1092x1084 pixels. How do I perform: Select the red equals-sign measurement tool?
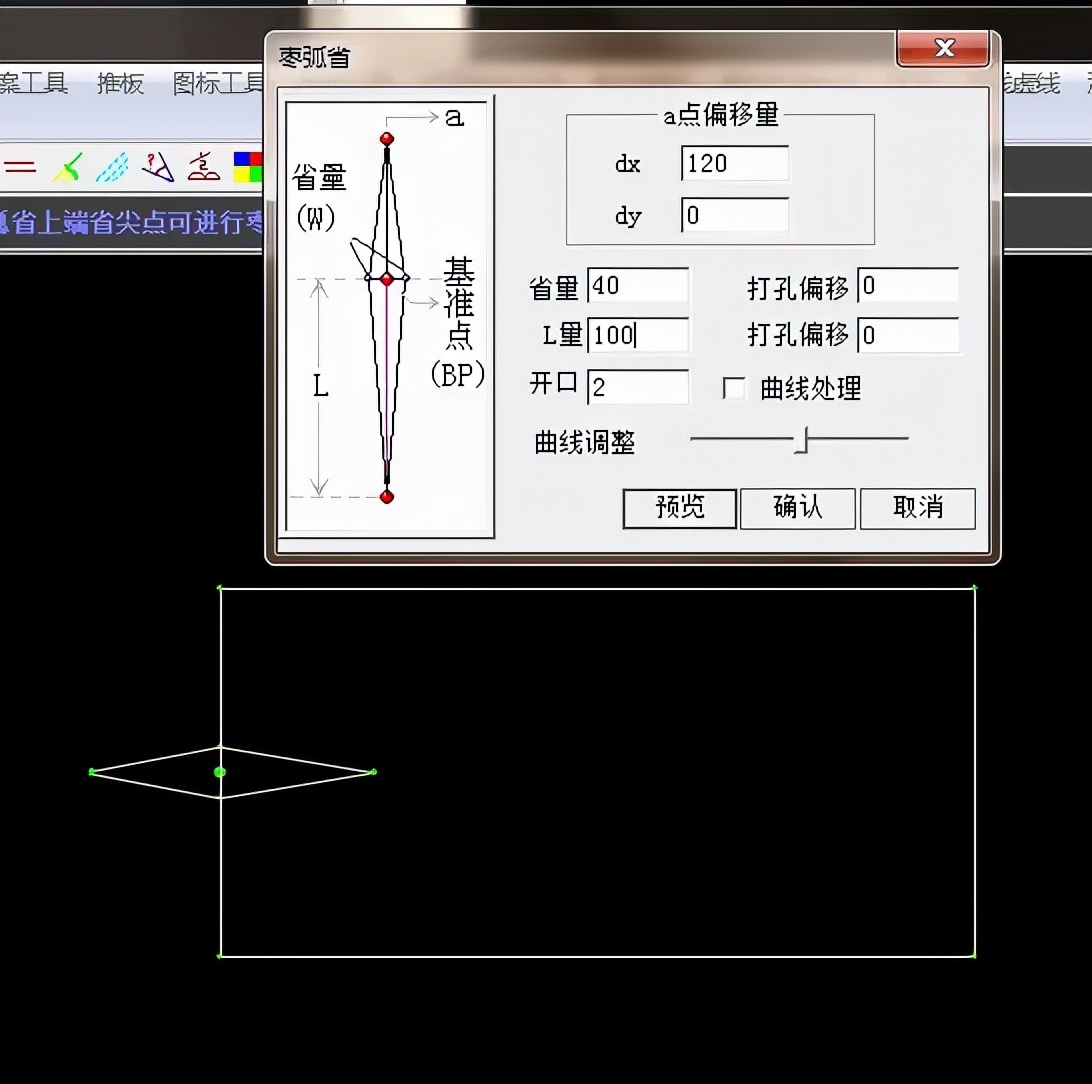point(20,167)
